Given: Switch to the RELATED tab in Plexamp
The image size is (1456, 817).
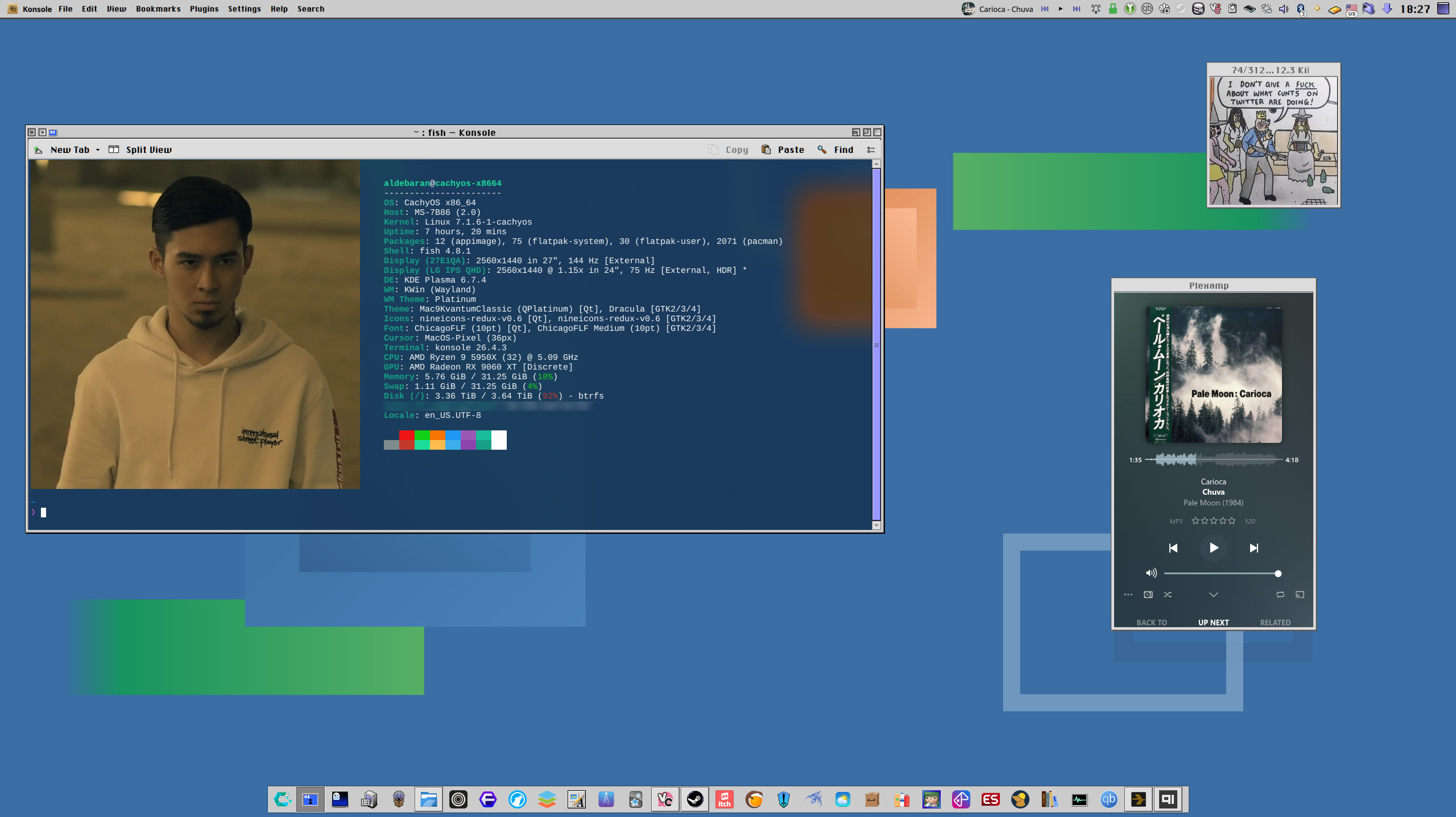Looking at the screenshot, I should tap(1275, 623).
